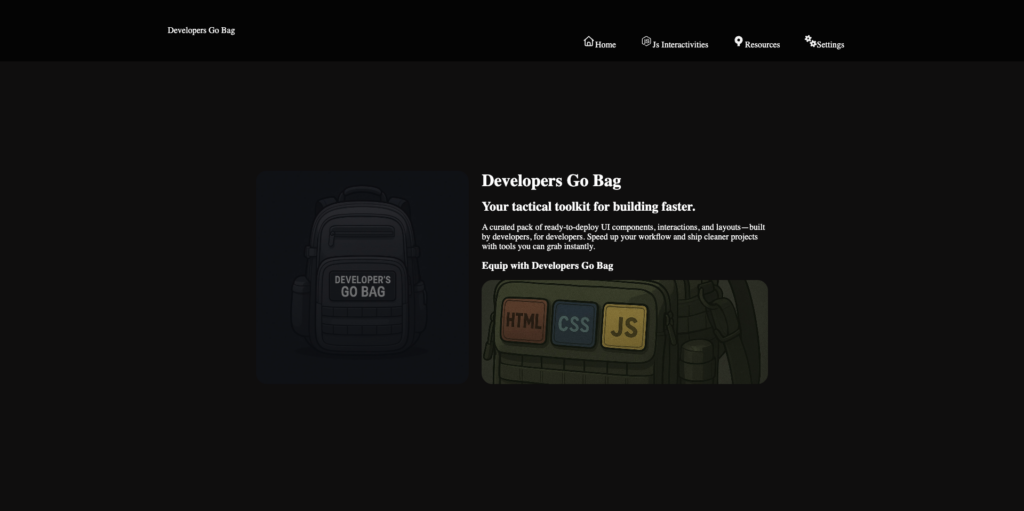The height and width of the screenshot is (511, 1024).
Task: Click the tactical toolkit tagline subheading
Action: pos(588,207)
